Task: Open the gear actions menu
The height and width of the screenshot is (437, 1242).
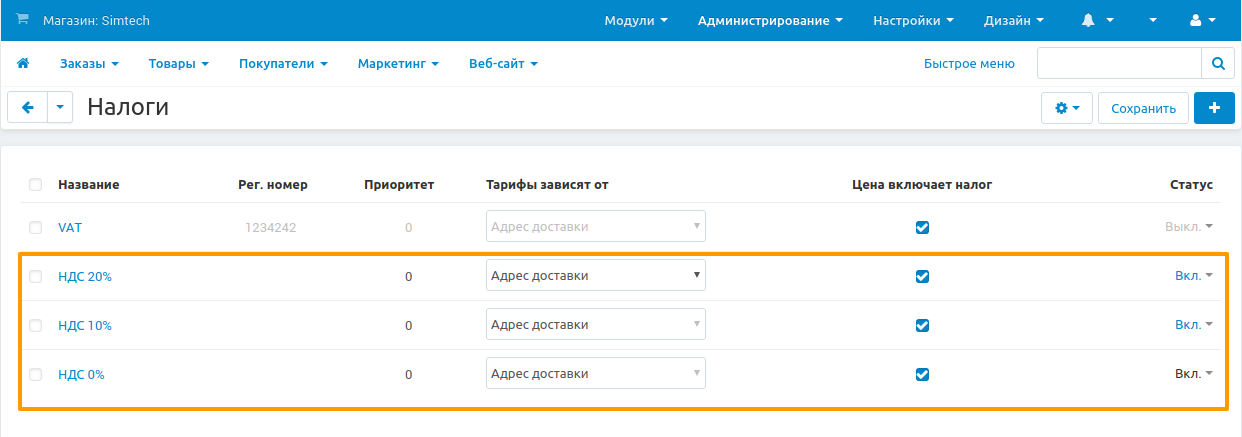Action: pos(1067,108)
